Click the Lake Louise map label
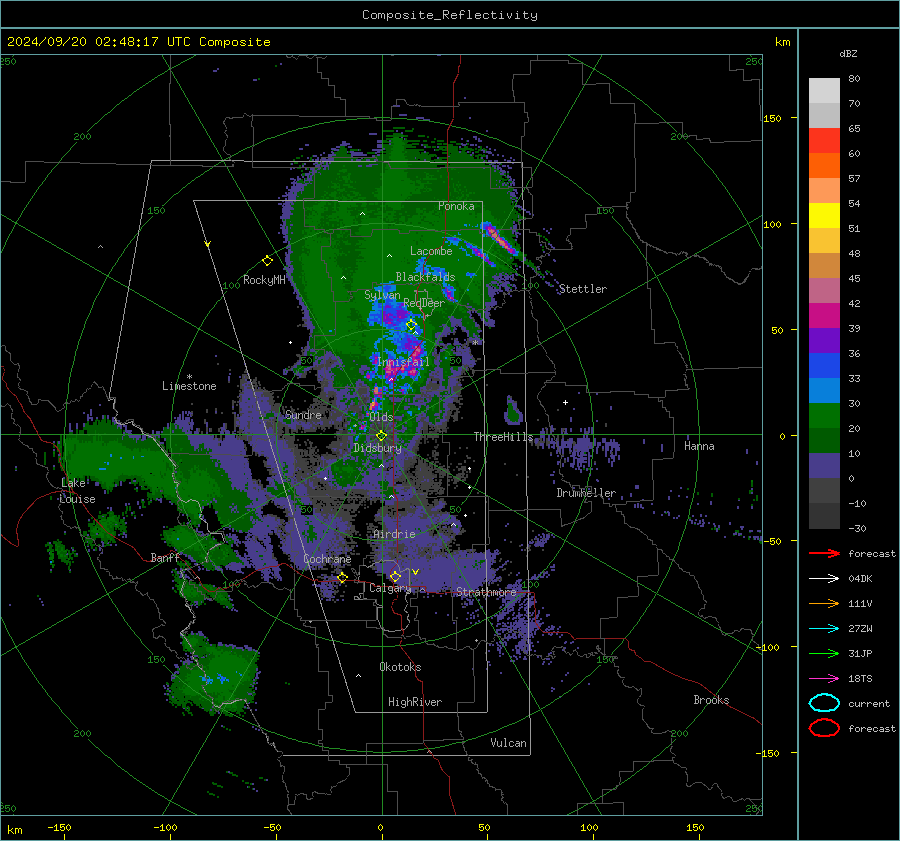900x841 pixels. [77, 491]
